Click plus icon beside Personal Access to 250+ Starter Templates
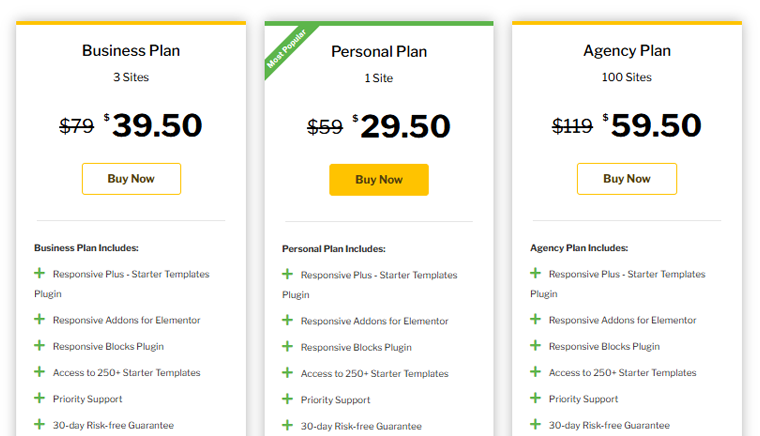Image resolution: width=760 pixels, height=436 pixels. click(287, 373)
